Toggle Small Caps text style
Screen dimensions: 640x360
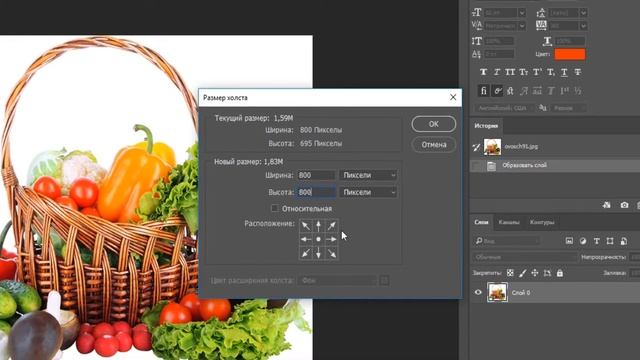pyautogui.click(x=524, y=72)
